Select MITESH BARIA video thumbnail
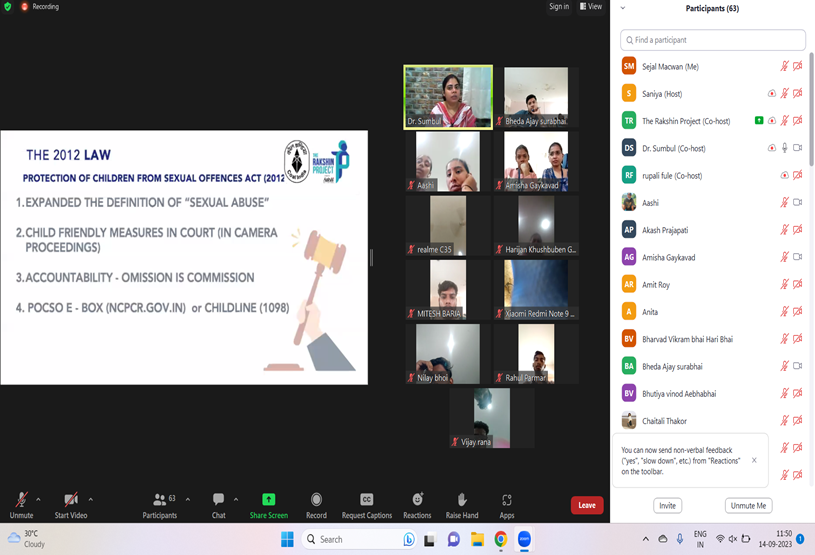Screen dimensions: 815x555 pos(448,289)
